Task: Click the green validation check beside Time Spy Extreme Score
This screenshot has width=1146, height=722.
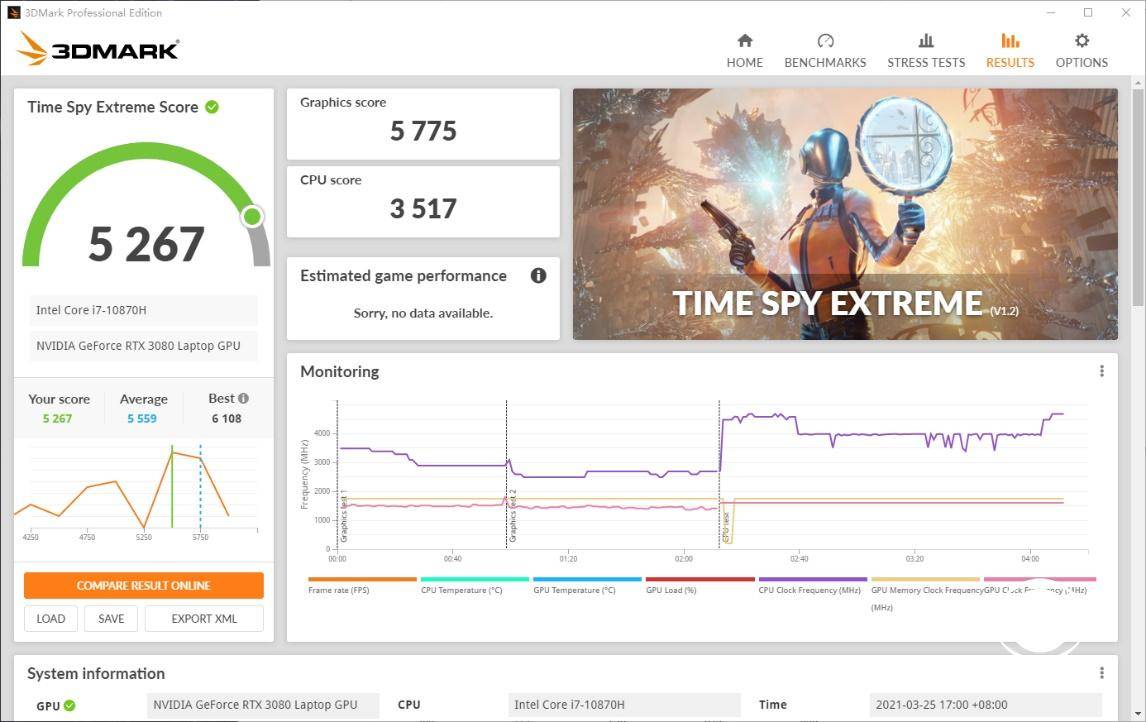Action: (212, 107)
